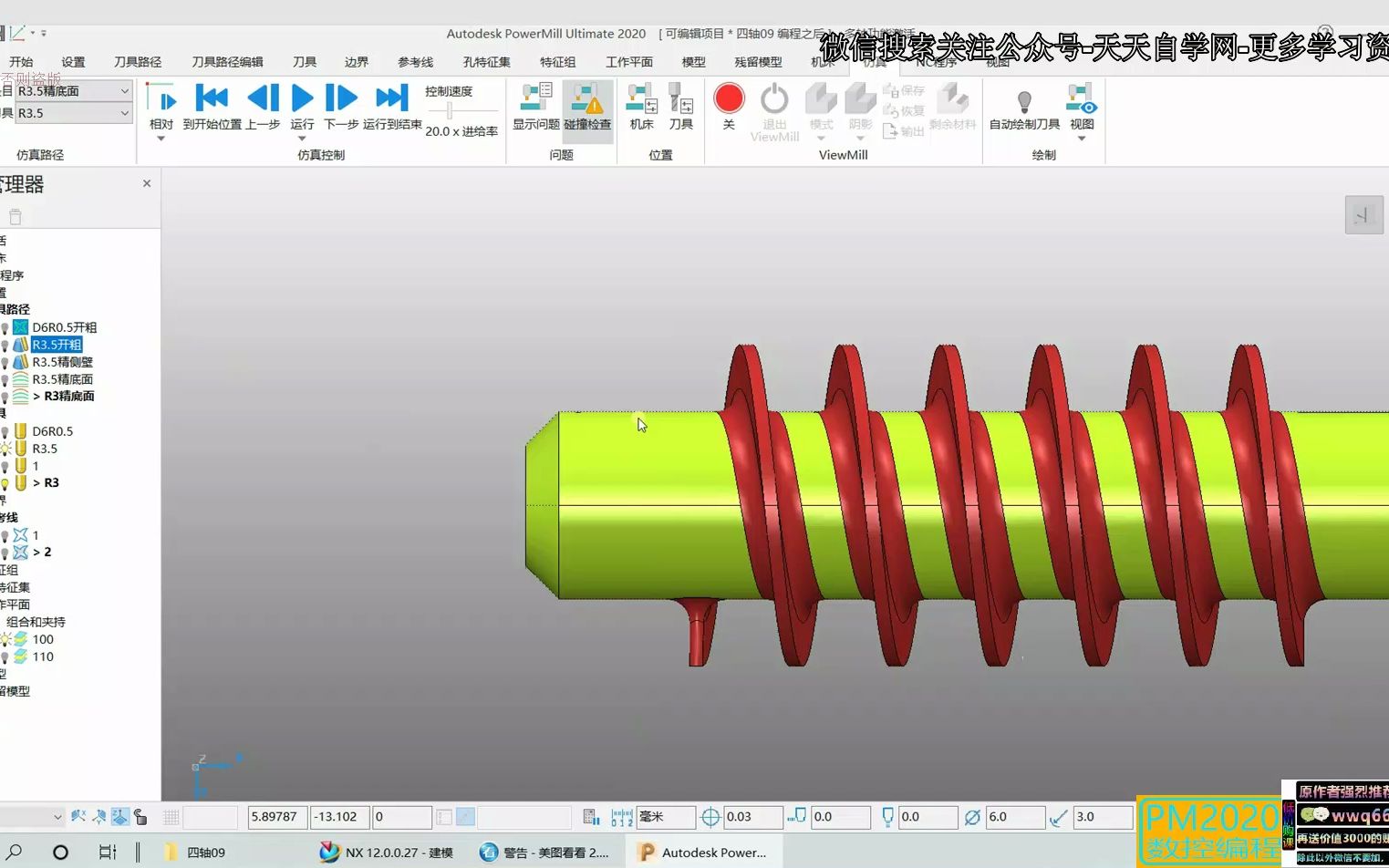Viewport: 1389px width, 868px height.
Task: Toggle 自动绘制刀具 lightbulb icon
Action: 1024,100
